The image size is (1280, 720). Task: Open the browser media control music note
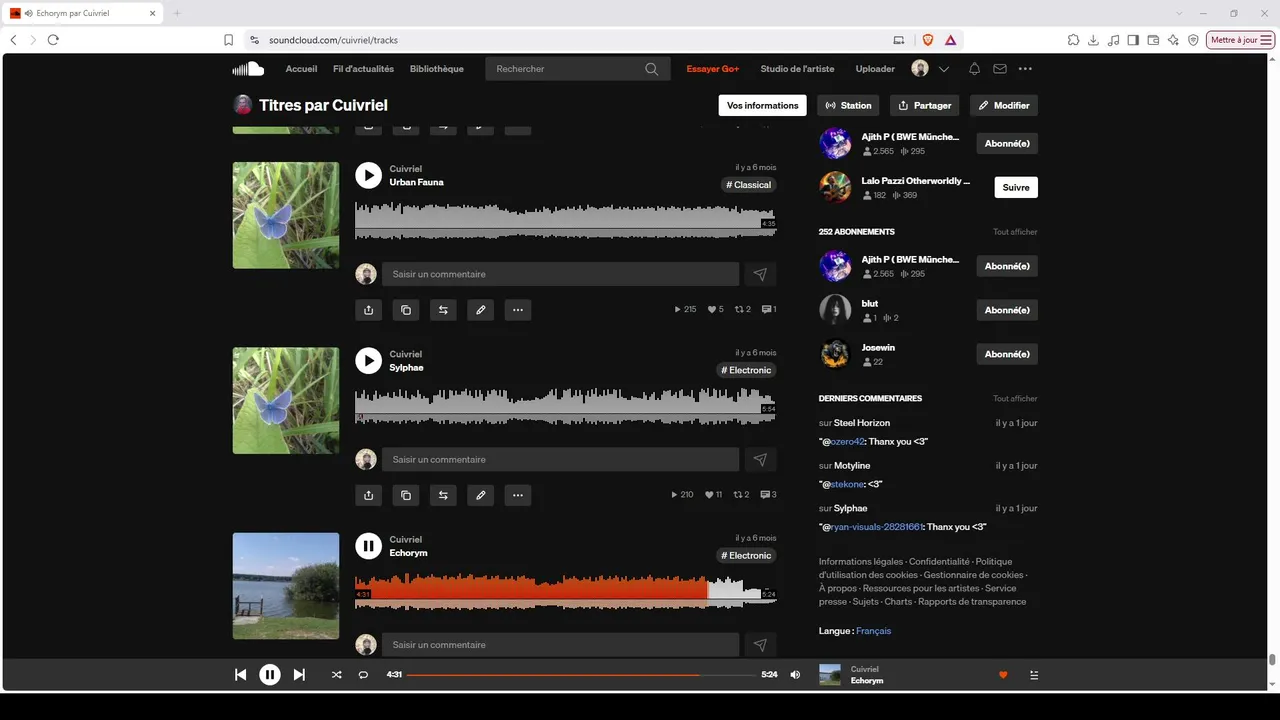(1113, 40)
